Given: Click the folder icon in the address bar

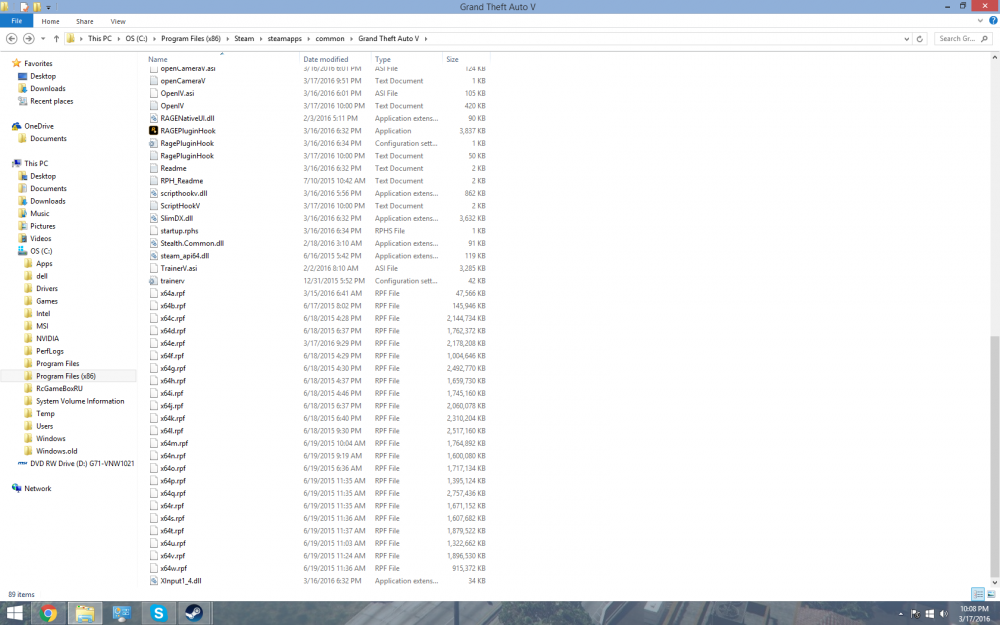Looking at the screenshot, I should click(69, 40).
